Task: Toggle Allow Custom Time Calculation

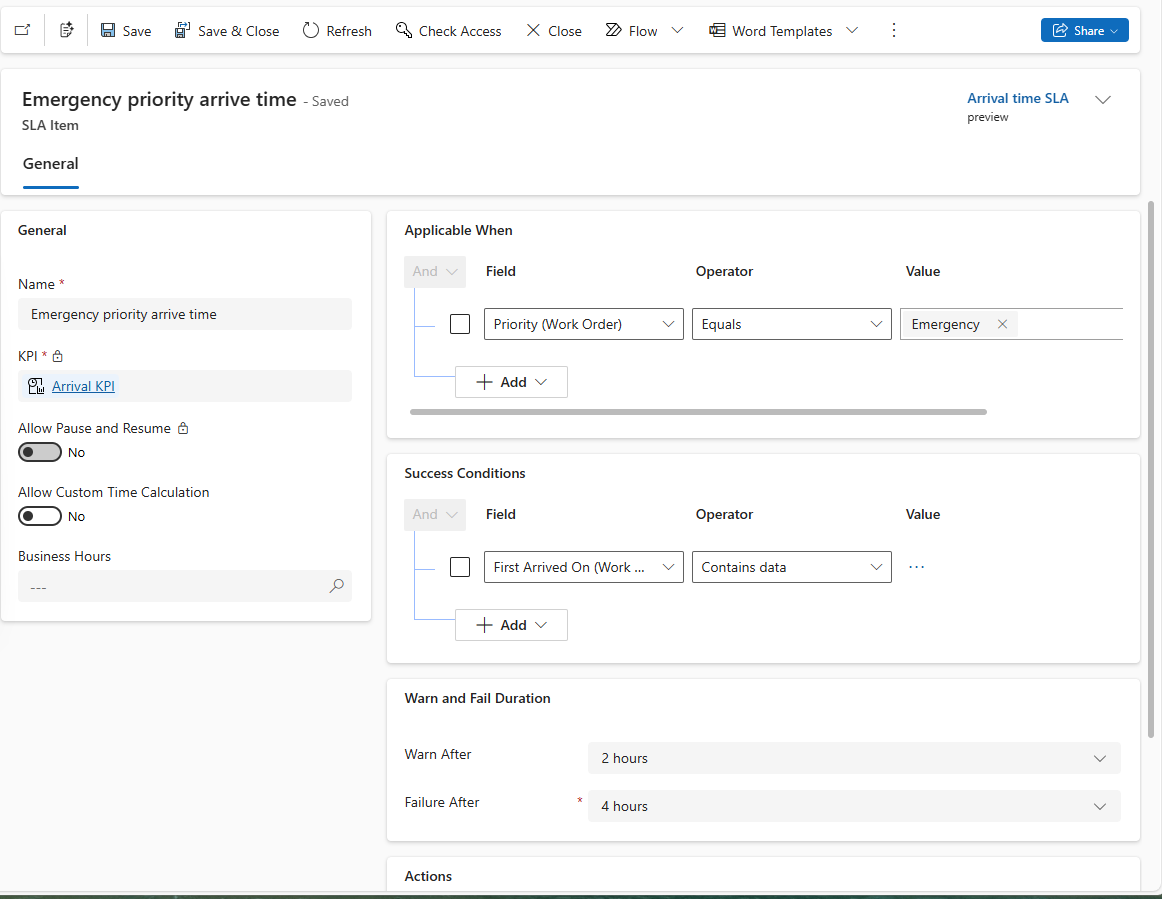Action: tap(40, 516)
